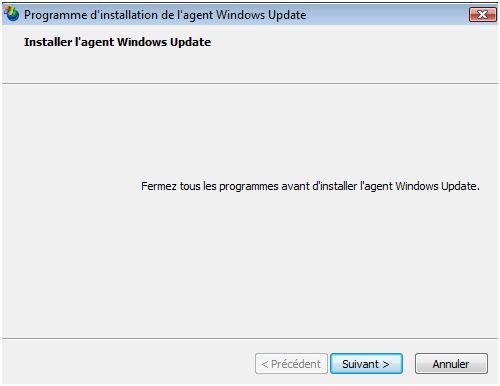The width and height of the screenshot is (500, 386).
Task: Click the separator line above the buttons
Action: pyautogui.click(x=250, y=339)
